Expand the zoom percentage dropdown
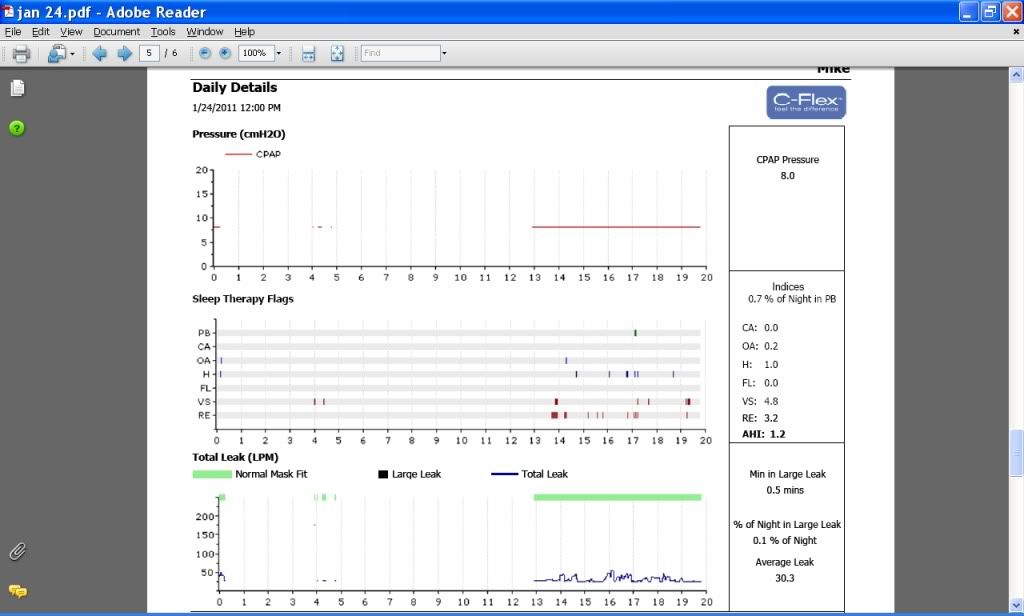 [x=278, y=53]
